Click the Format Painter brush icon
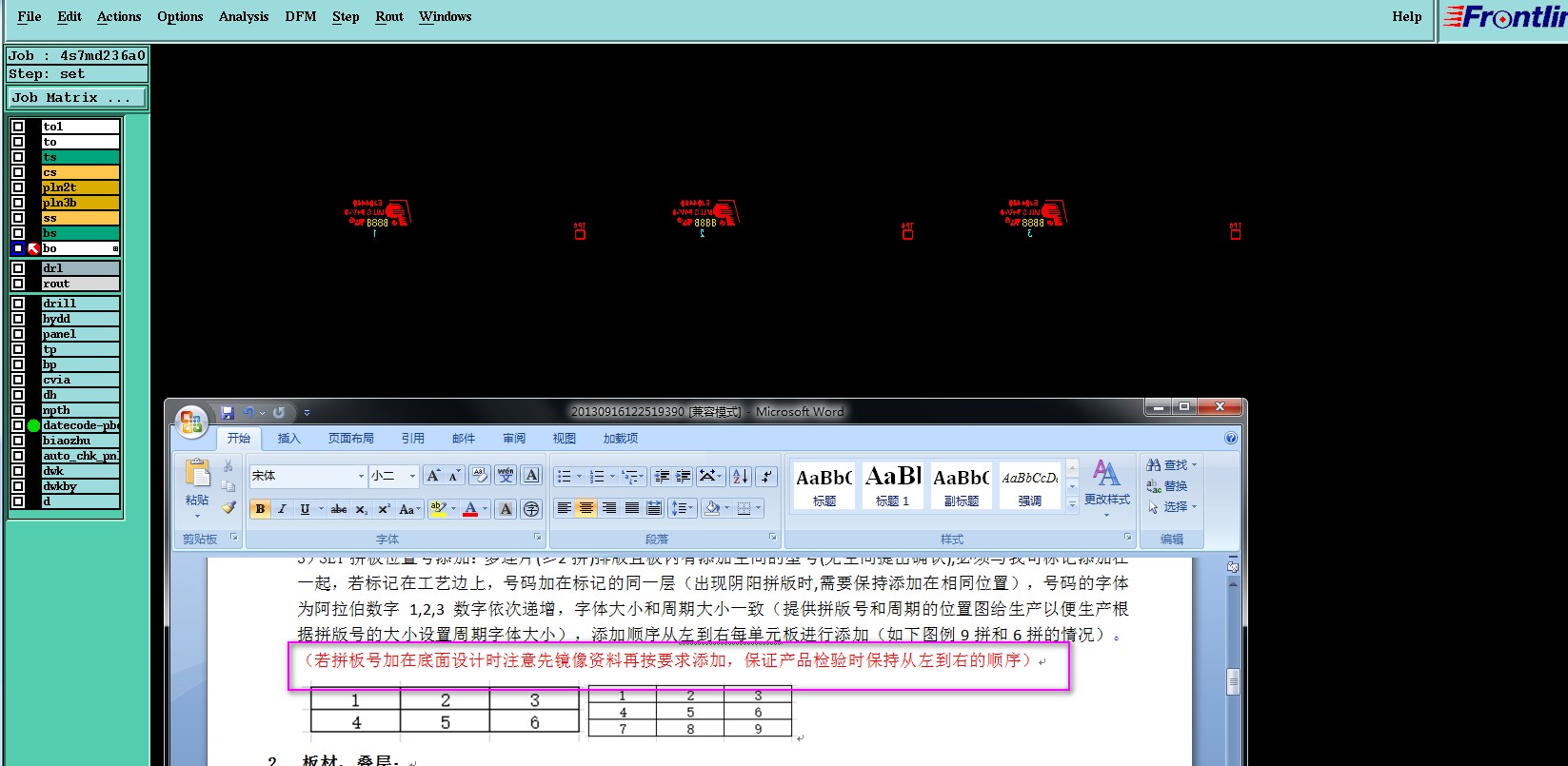Image resolution: width=1568 pixels, height=766 pixels. tap(228, 507)
